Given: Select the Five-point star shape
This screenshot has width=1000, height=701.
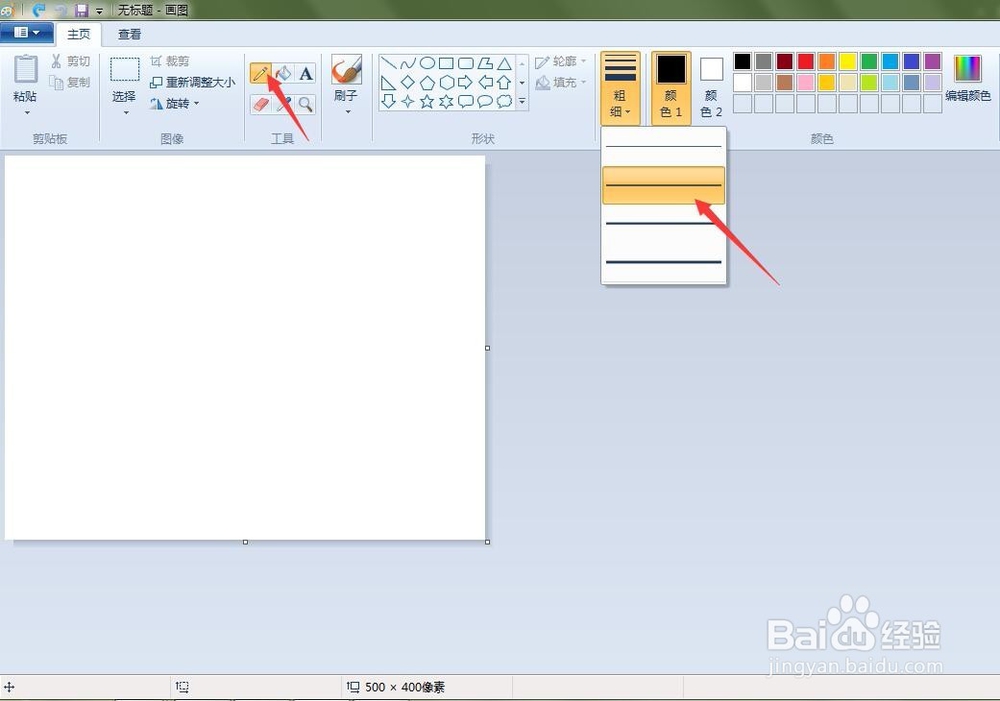Looking at the screenshot, I should coord(427,101).
